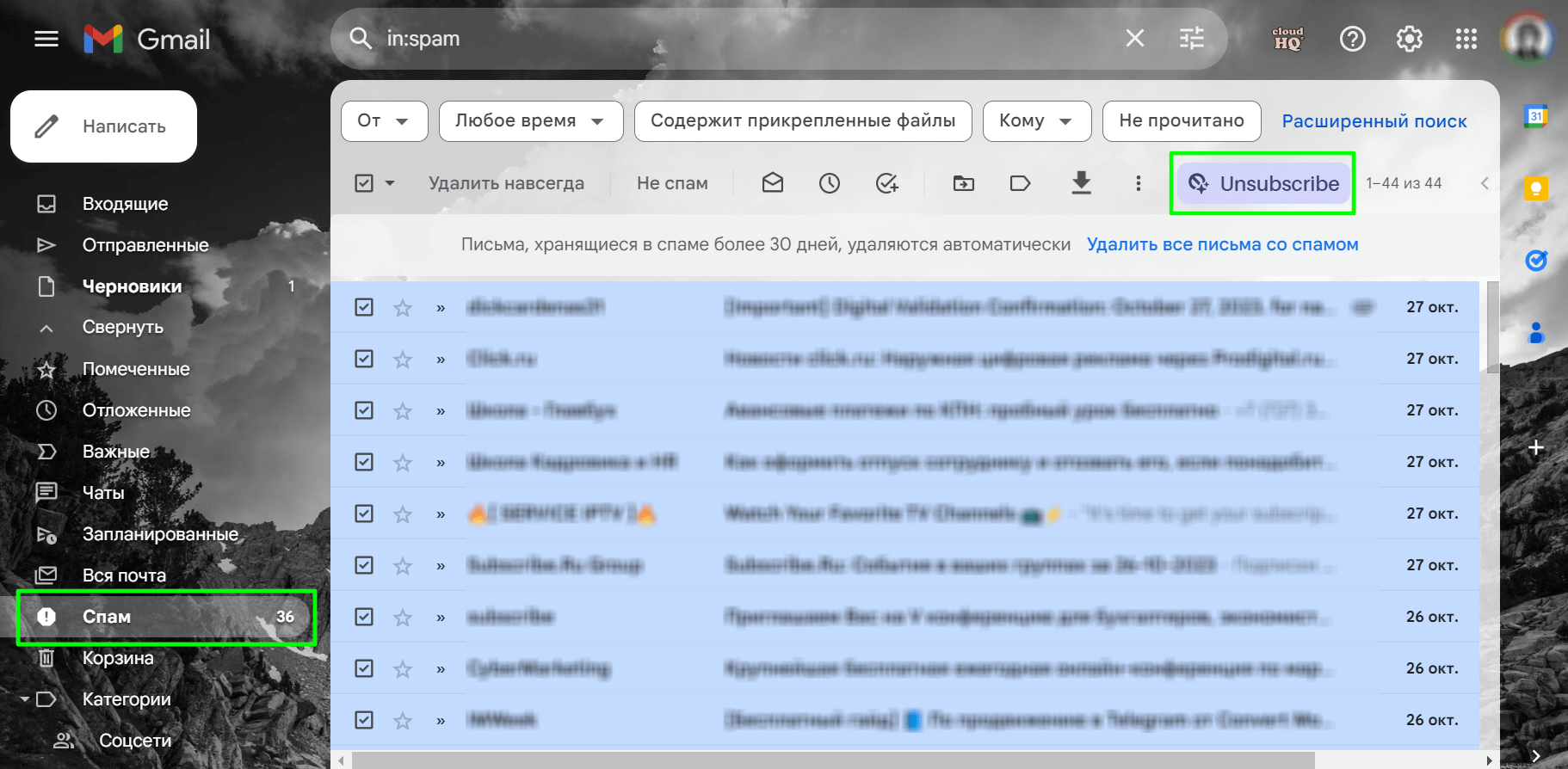This screenshot has width=1568, height=769.
Task: Uncheck the first spam email checkbox
Action: coord(364,307)
